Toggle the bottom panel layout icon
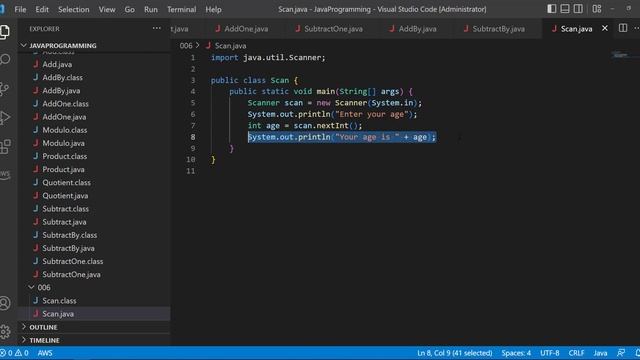The width and height of the screenshot is (640, 360). coord(565,9)
